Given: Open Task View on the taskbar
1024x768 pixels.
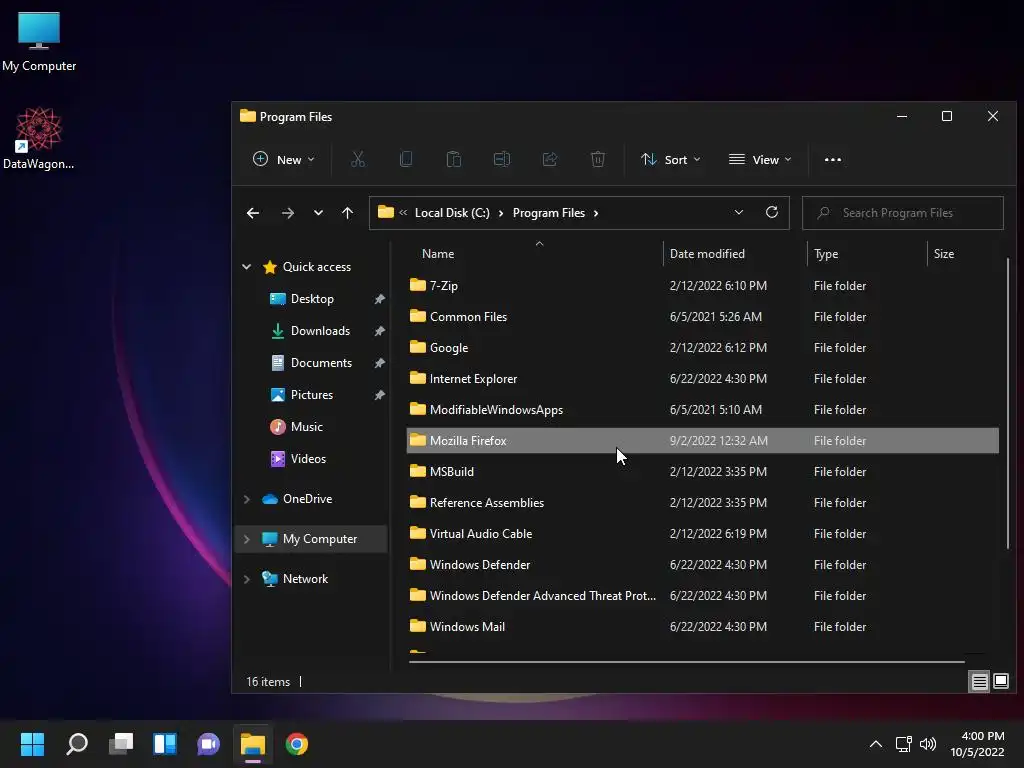Looking at the screenshot, I should click(121, 744).
